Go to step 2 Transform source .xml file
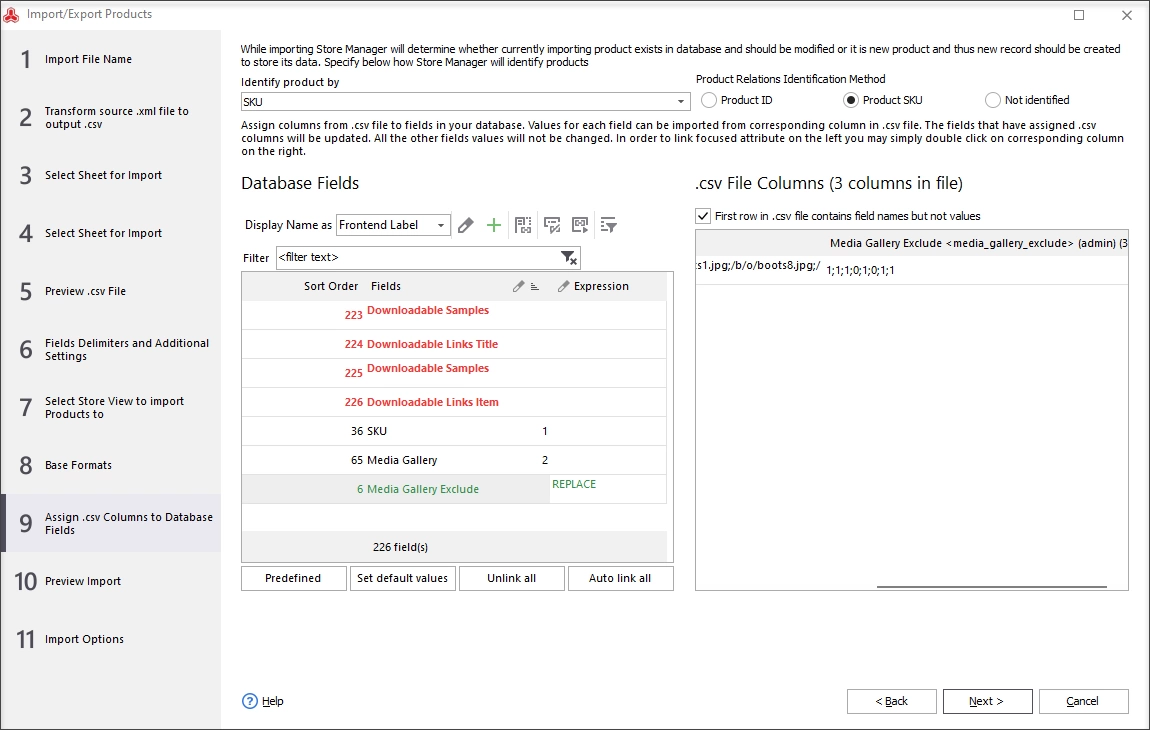This screenshot has width=1150, height=730. pyautogui.click(x=111, y=117)
